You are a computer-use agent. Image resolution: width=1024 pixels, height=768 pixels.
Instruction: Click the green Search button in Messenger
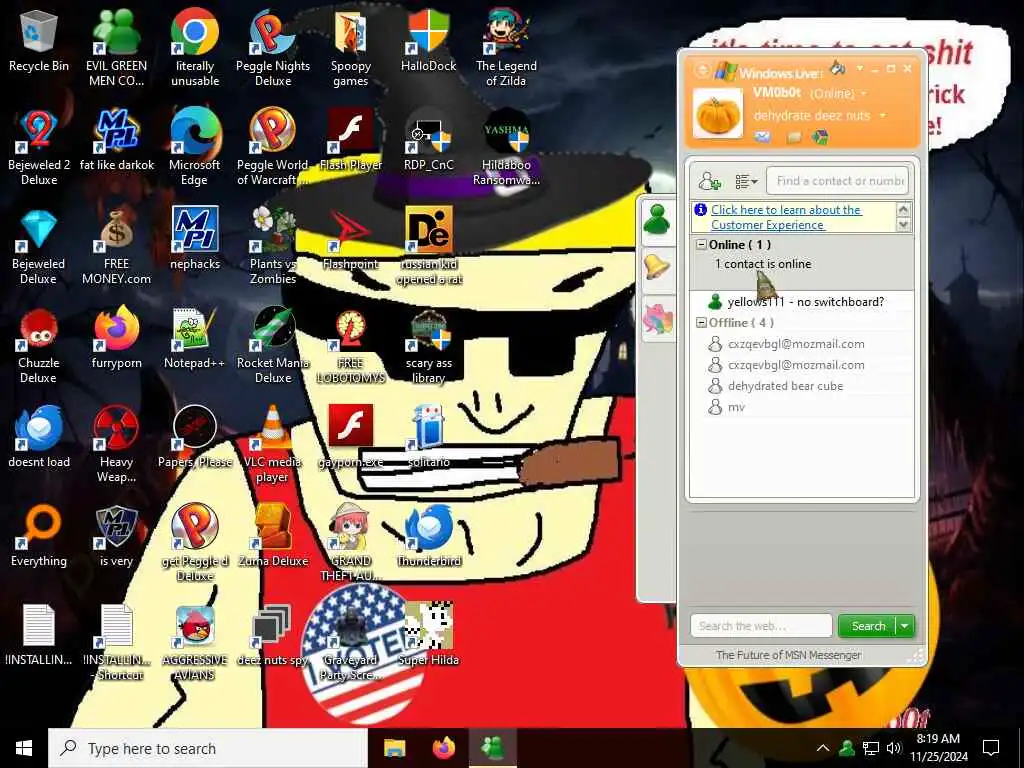point(869,626)
